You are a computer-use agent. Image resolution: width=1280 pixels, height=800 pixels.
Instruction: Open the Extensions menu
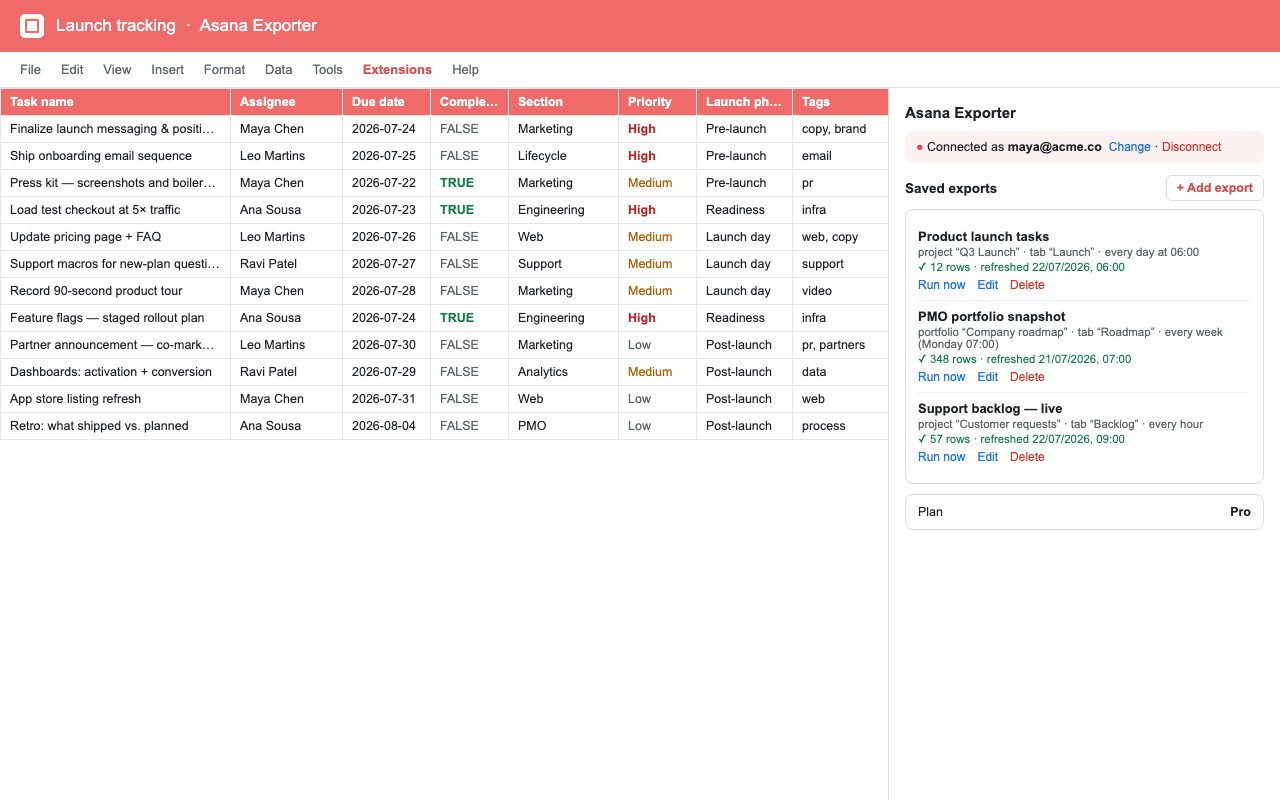click(x=397, y=70)
